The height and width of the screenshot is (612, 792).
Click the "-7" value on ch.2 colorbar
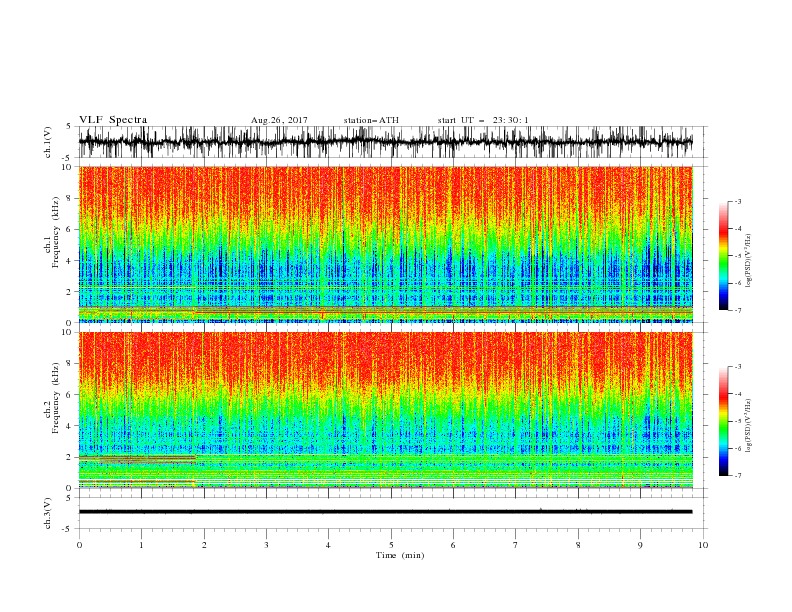[737, 476]
